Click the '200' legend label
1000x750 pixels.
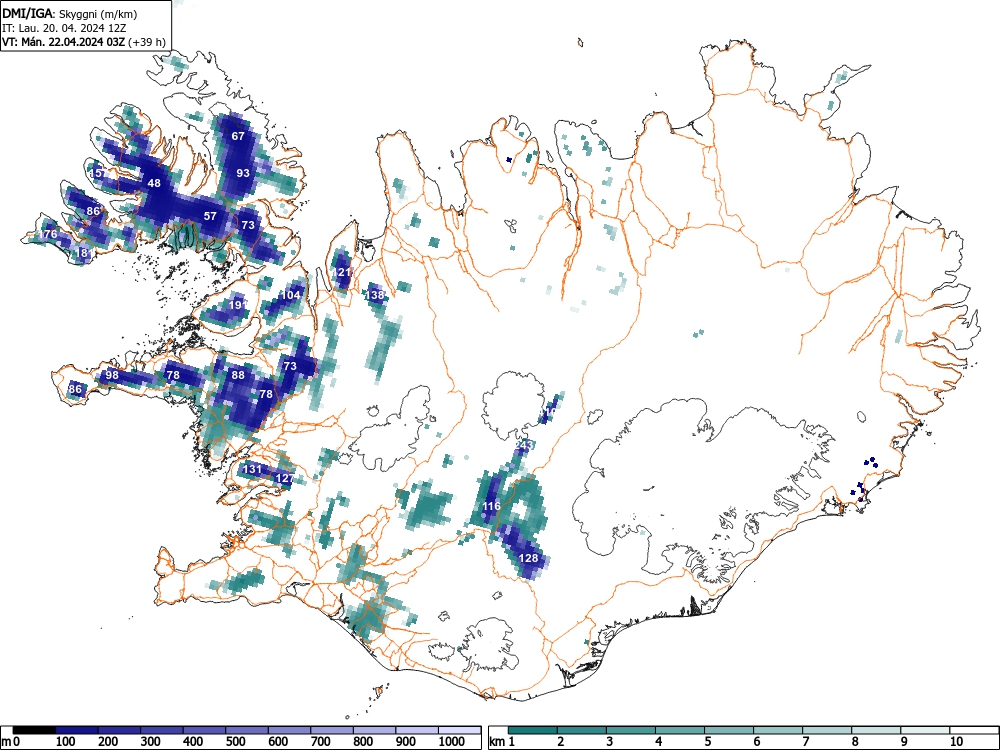(108, 742)
